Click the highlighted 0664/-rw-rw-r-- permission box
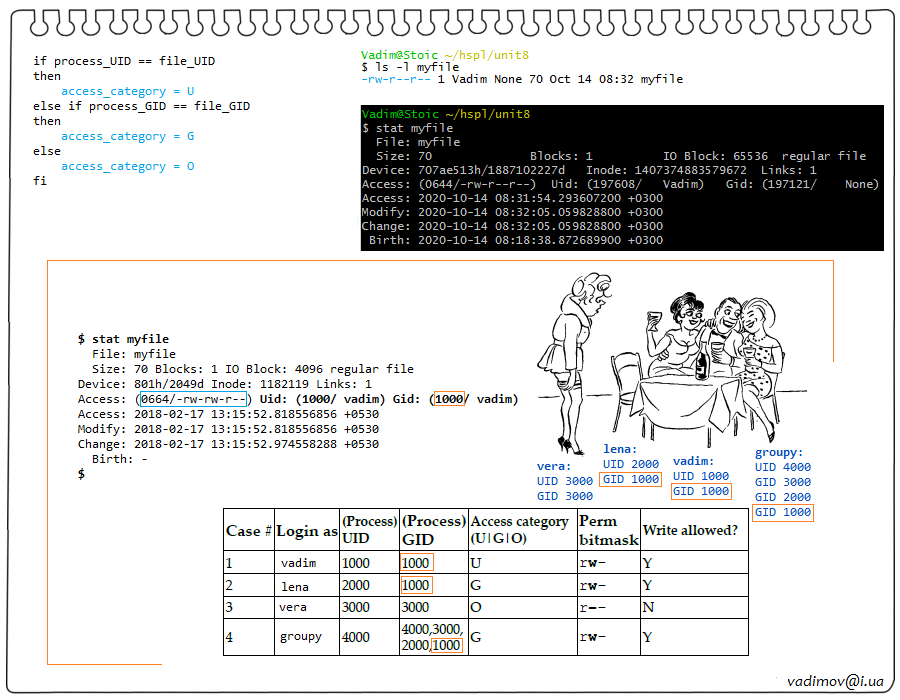 [193, 399]
